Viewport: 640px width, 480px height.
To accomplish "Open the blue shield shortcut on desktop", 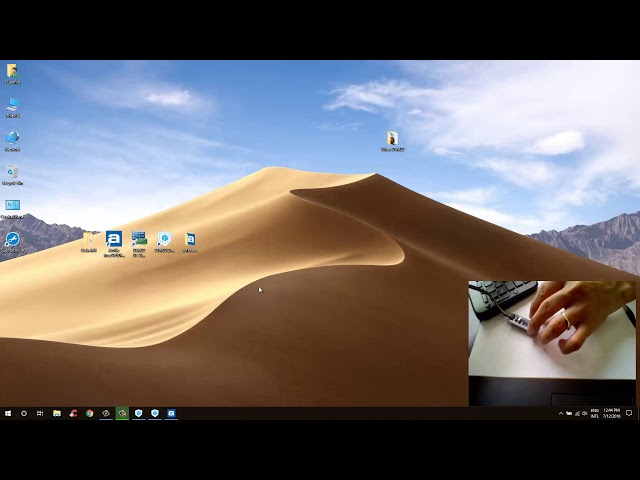I will 164,242.
